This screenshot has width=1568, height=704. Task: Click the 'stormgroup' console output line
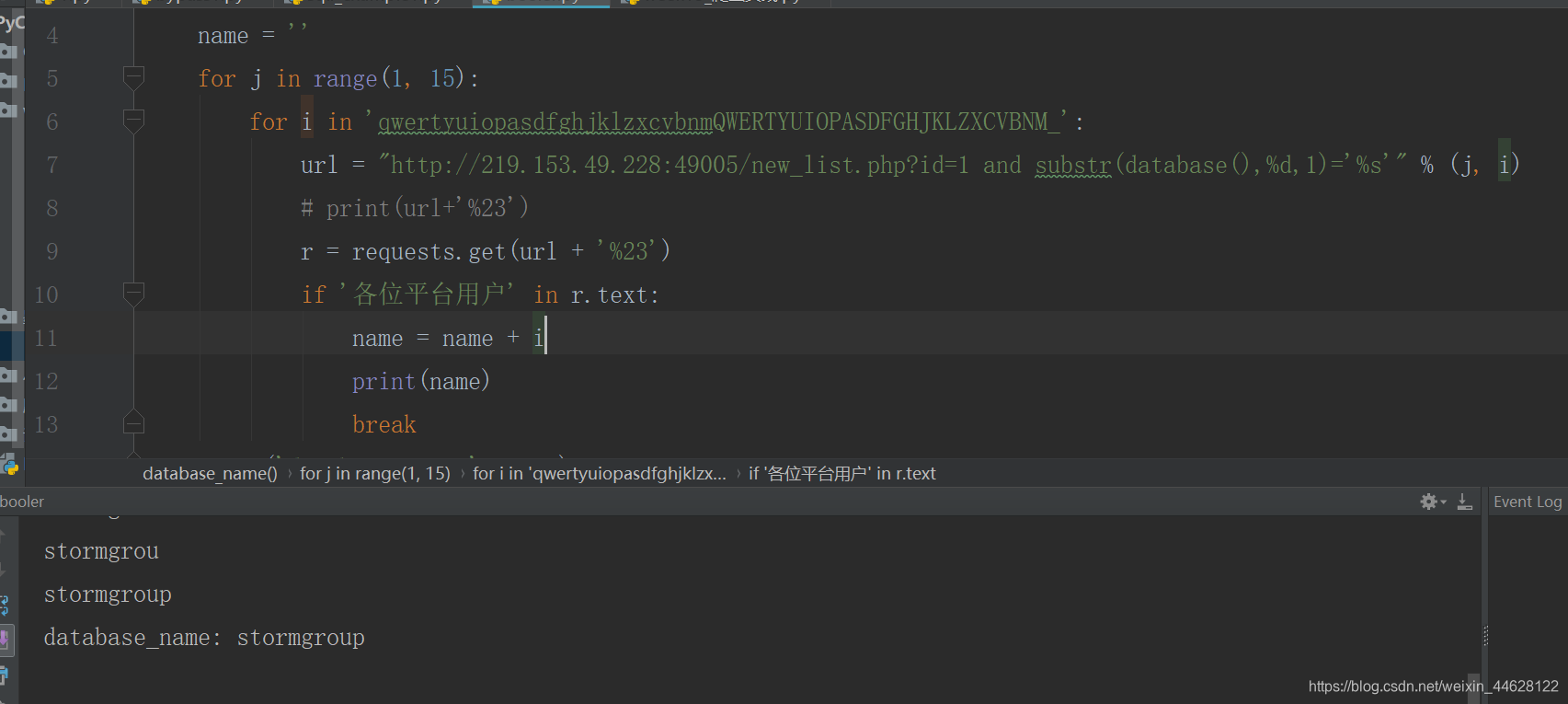[x=108, y=594]
